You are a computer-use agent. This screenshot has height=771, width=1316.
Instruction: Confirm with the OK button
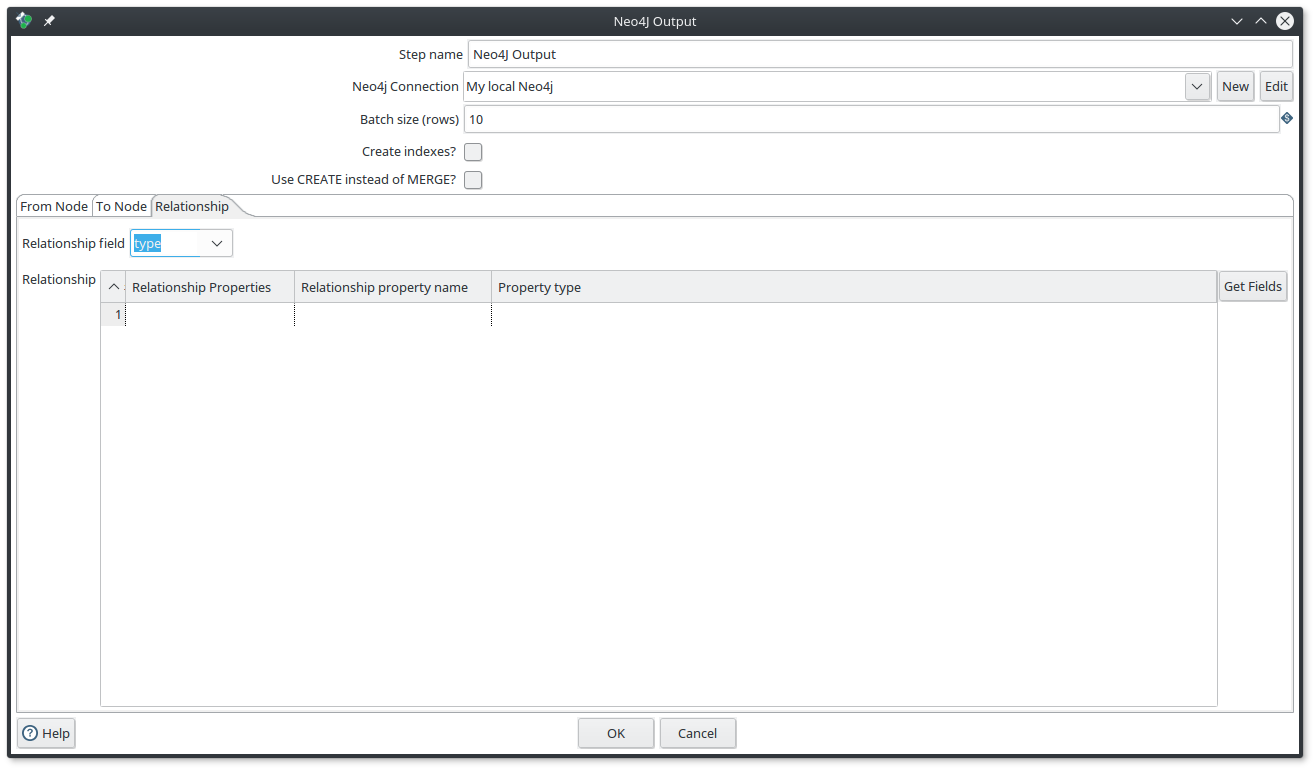coord(616,733)
